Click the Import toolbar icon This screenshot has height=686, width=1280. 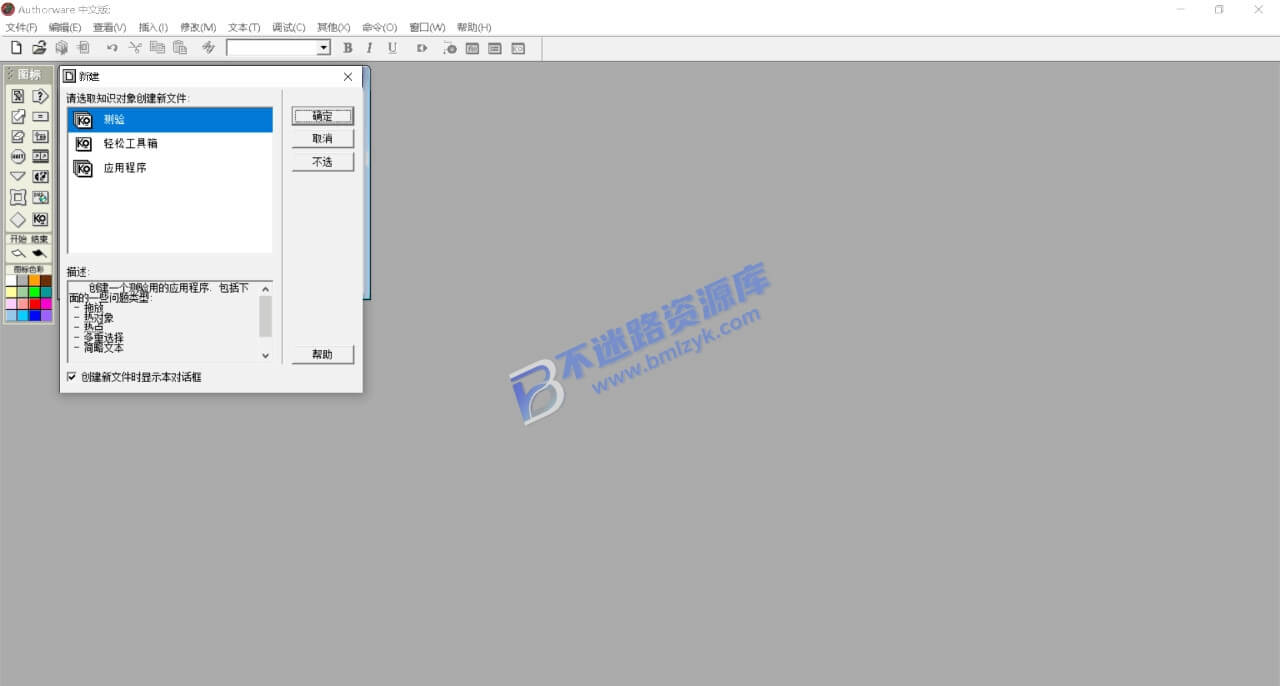tap(84, 48)
